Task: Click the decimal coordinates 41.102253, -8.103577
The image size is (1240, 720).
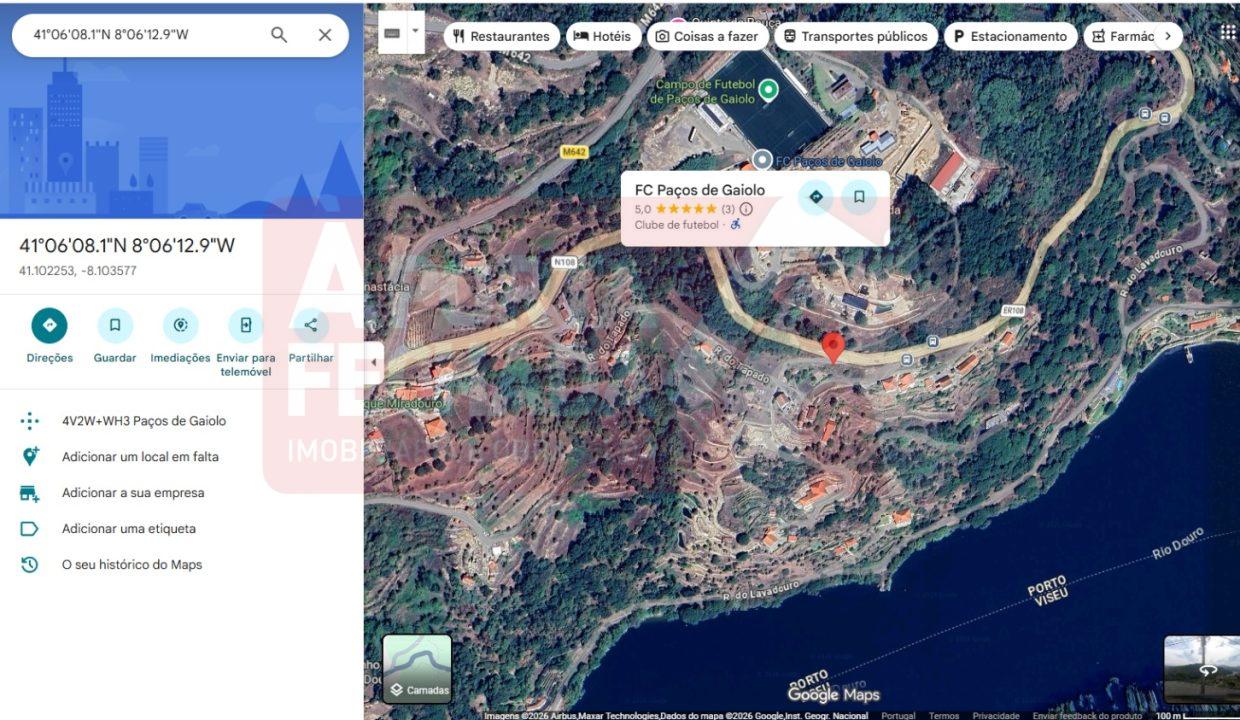Action: tap(78, 271)
